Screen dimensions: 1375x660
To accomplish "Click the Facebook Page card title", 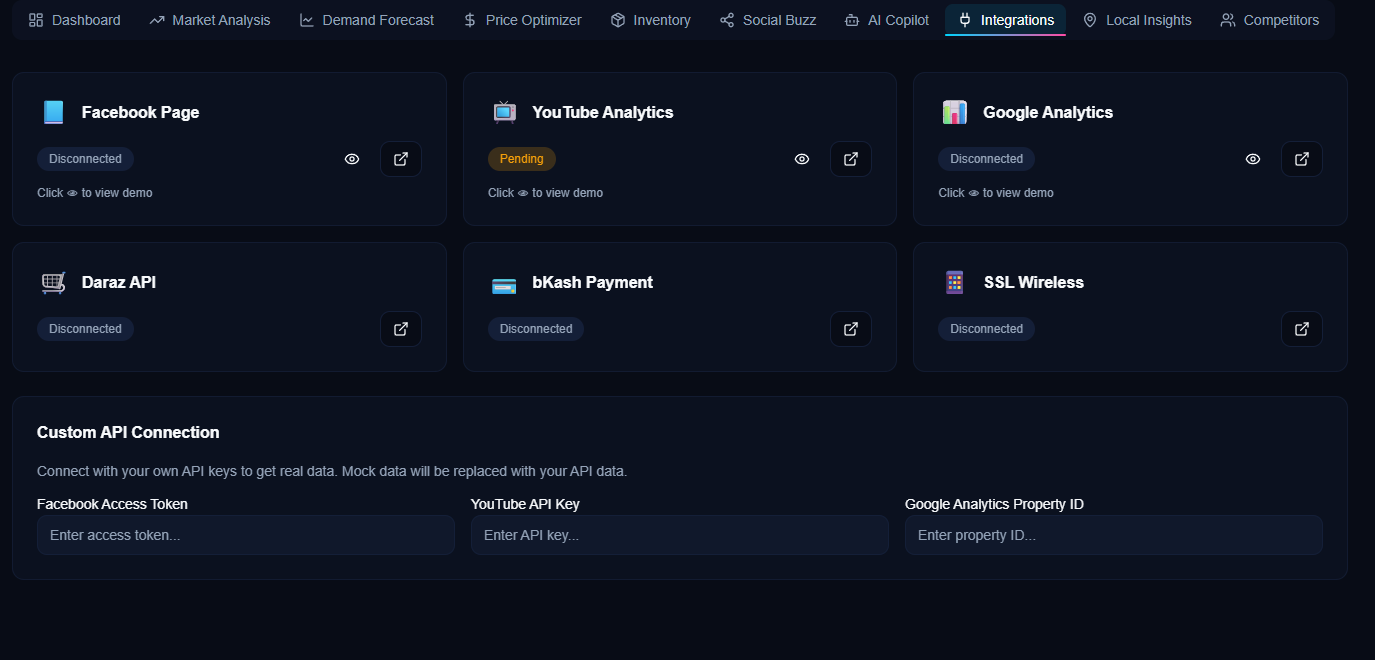I will (140, 112).
